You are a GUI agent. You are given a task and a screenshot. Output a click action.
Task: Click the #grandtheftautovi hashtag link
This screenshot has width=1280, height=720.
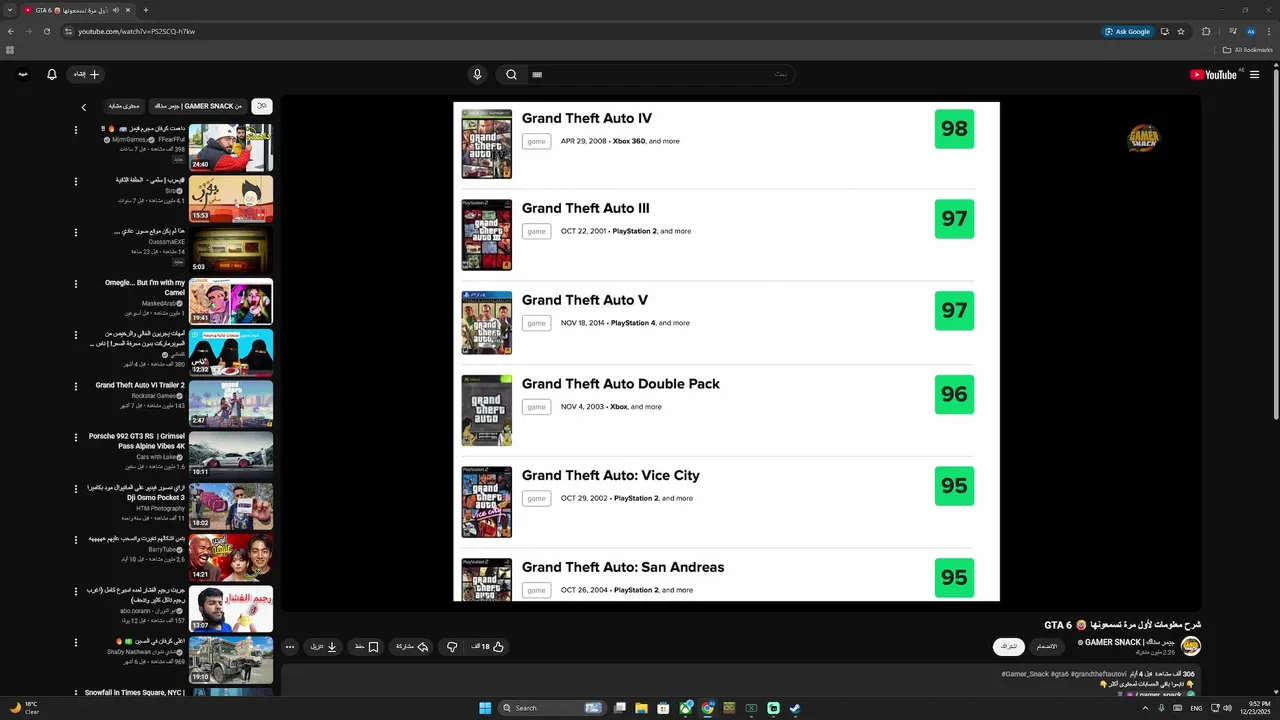tap(1100, 674)
